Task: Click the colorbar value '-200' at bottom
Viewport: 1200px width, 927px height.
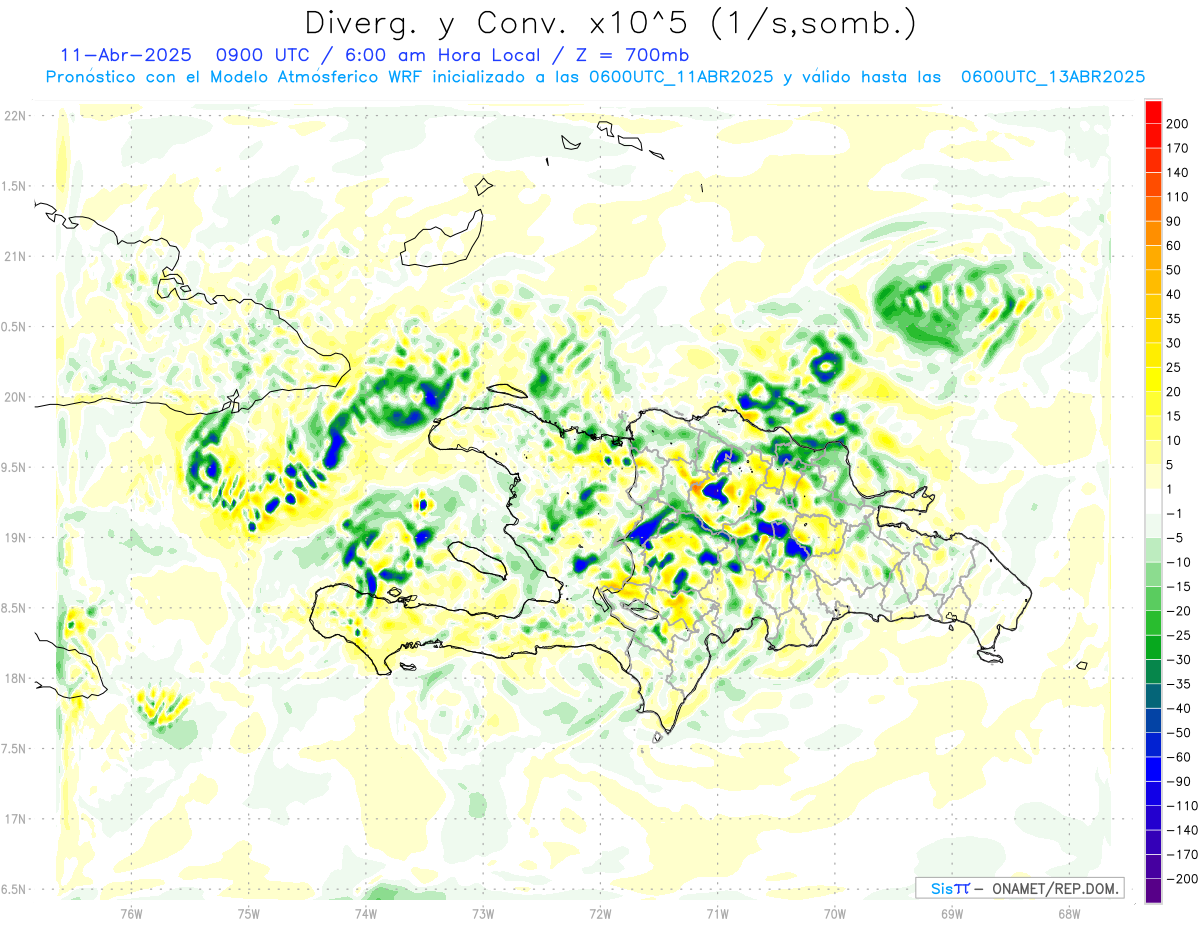Action: [x=1181, y=879]
